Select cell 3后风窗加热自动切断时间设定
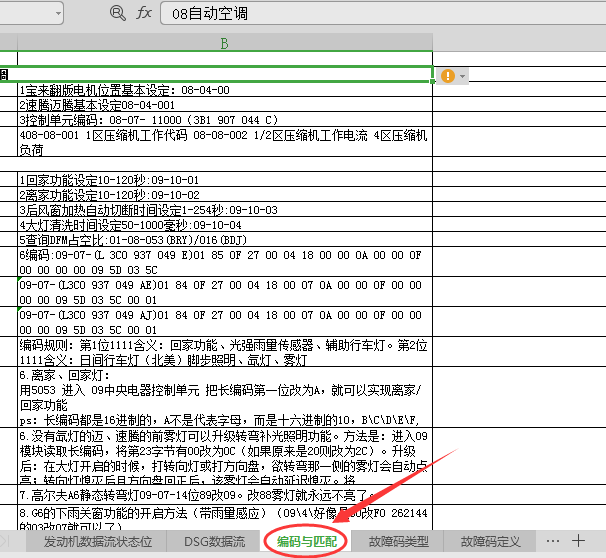Image resolution: width=606 pixels, height=558 pixels. coord(225,210)
